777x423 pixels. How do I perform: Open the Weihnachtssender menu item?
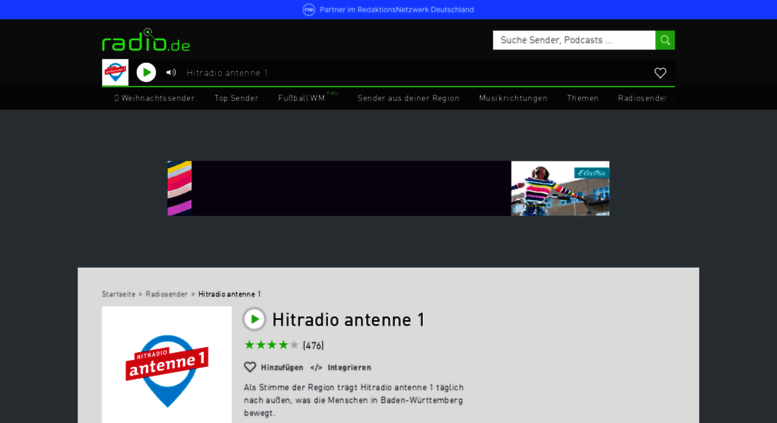click(154, 98)
